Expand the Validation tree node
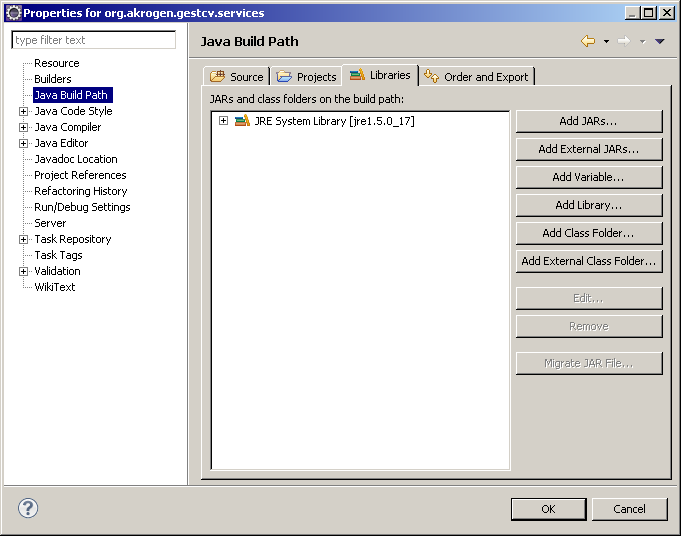The image size is (681, 536). point(24,271)
